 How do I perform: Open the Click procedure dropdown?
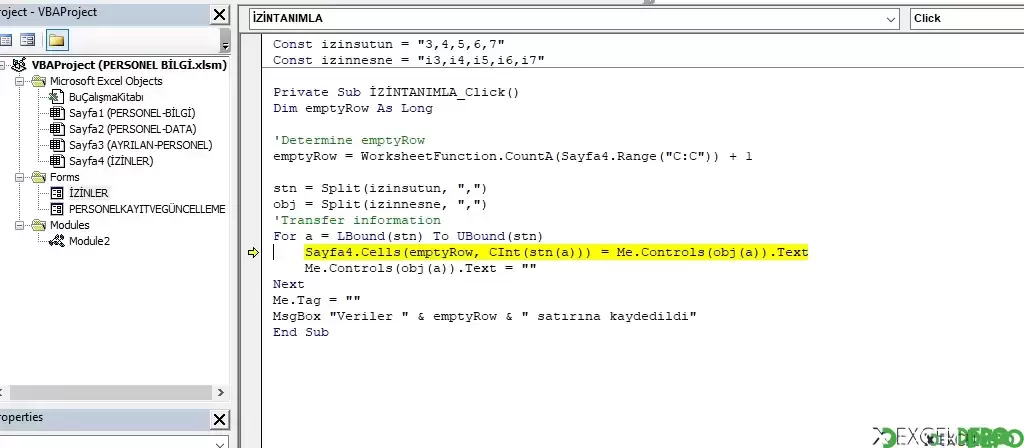(x=967, y=18)
